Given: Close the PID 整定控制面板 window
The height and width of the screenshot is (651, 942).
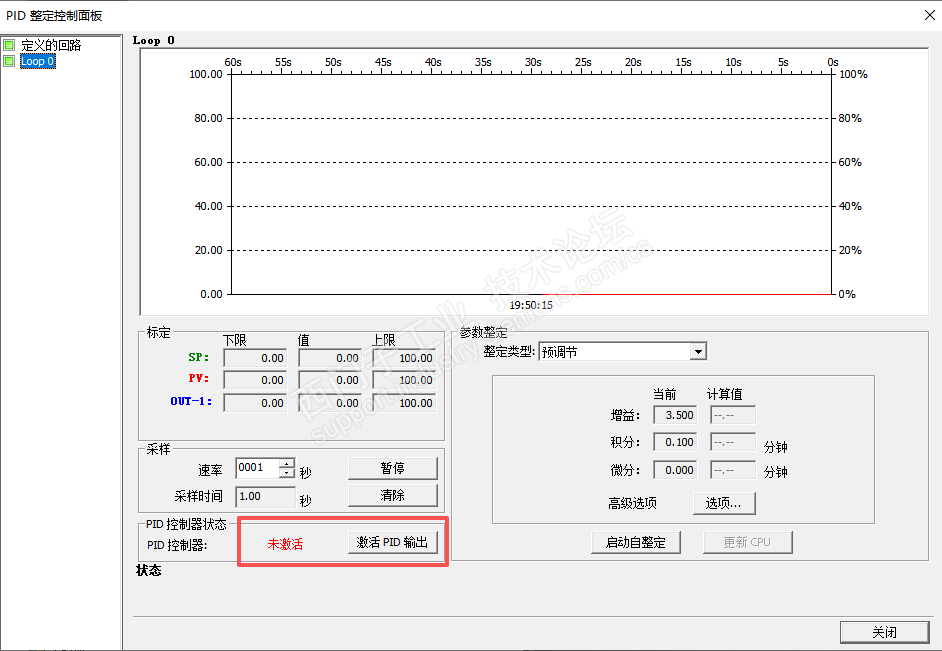Looking at the screenshot, I should [x=929, y=15].
